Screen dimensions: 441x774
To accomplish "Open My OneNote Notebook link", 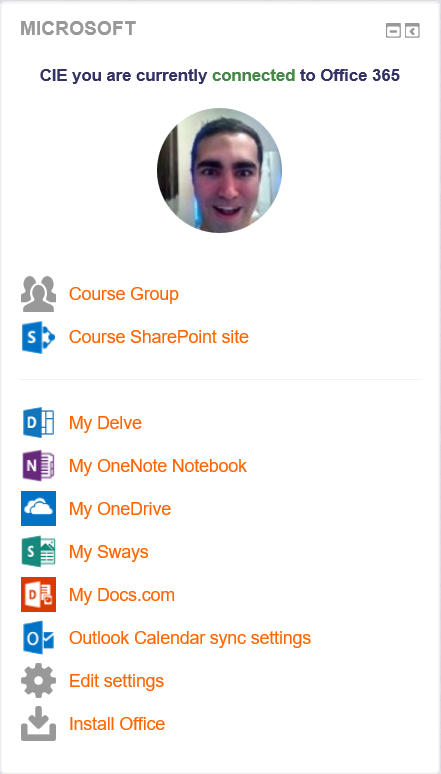I will (x=158, y=465).
